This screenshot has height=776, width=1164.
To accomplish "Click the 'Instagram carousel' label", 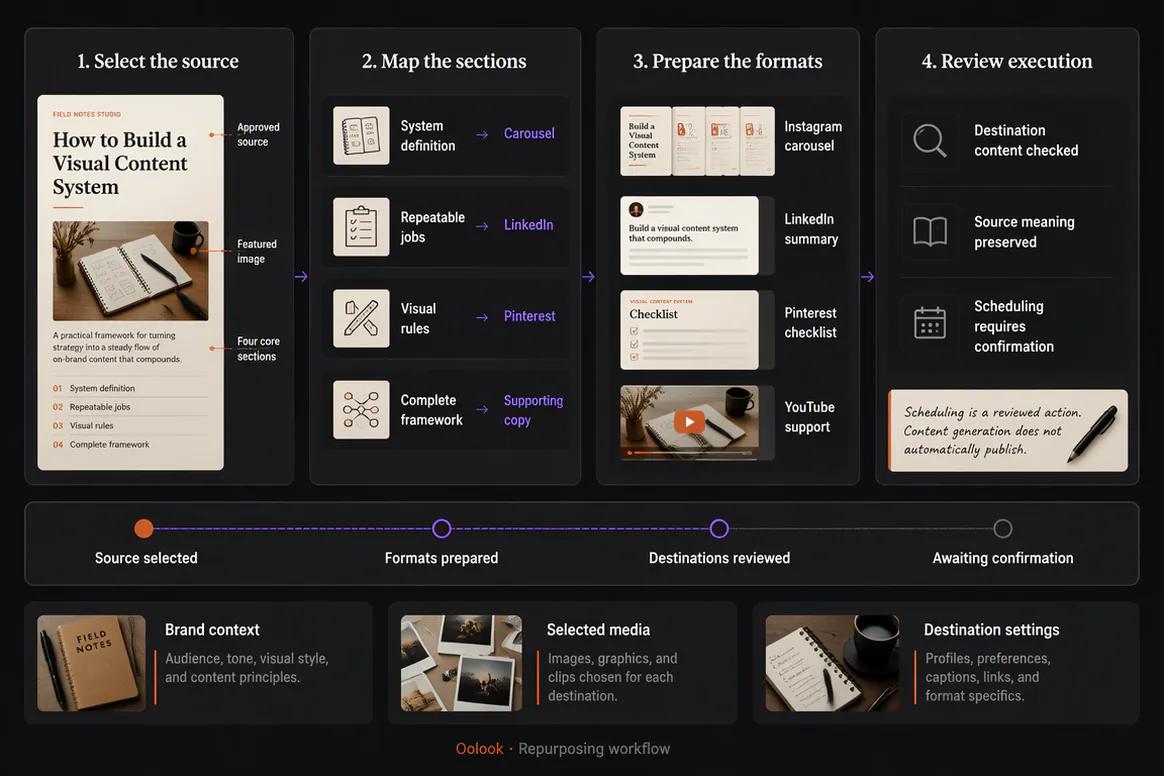I will point(813,136).
